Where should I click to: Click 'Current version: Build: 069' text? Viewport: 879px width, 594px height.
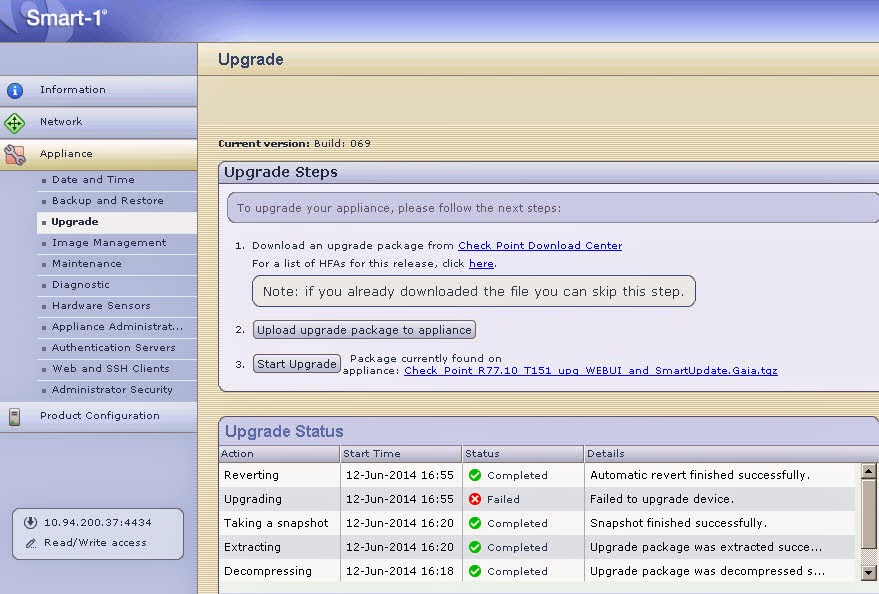click(x=294, y=143)
